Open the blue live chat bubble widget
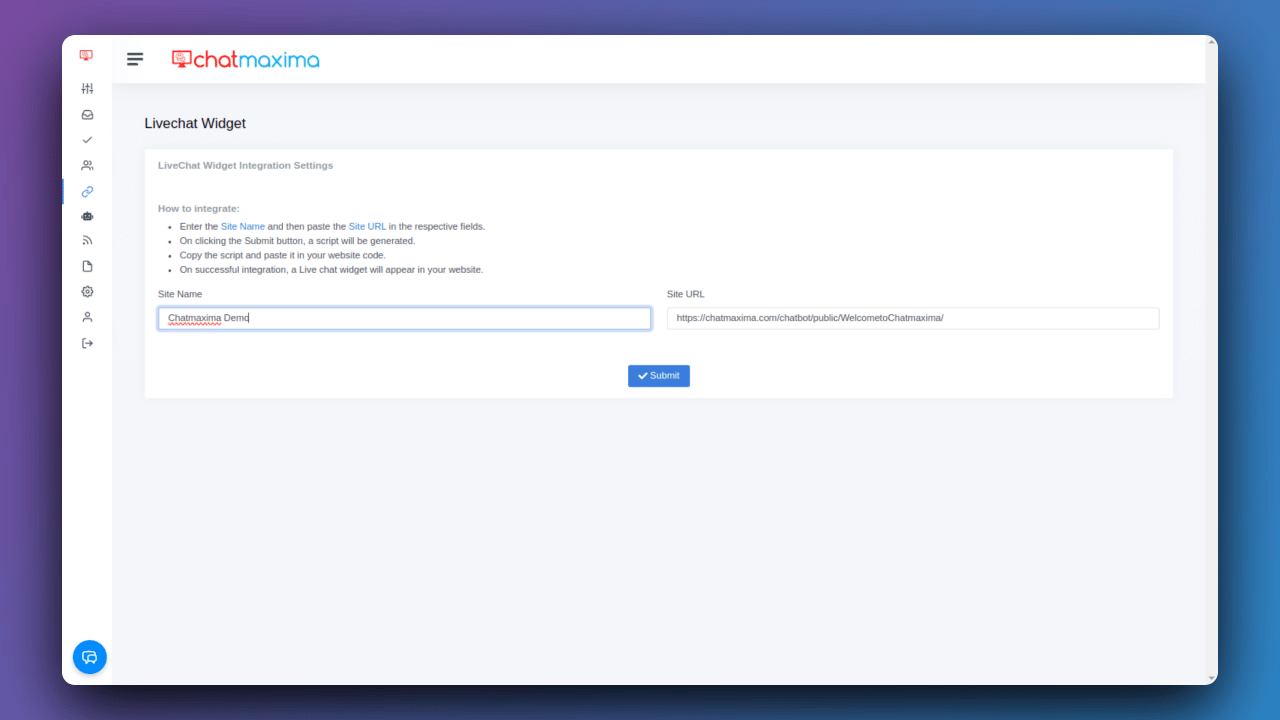 click(90, 657)
